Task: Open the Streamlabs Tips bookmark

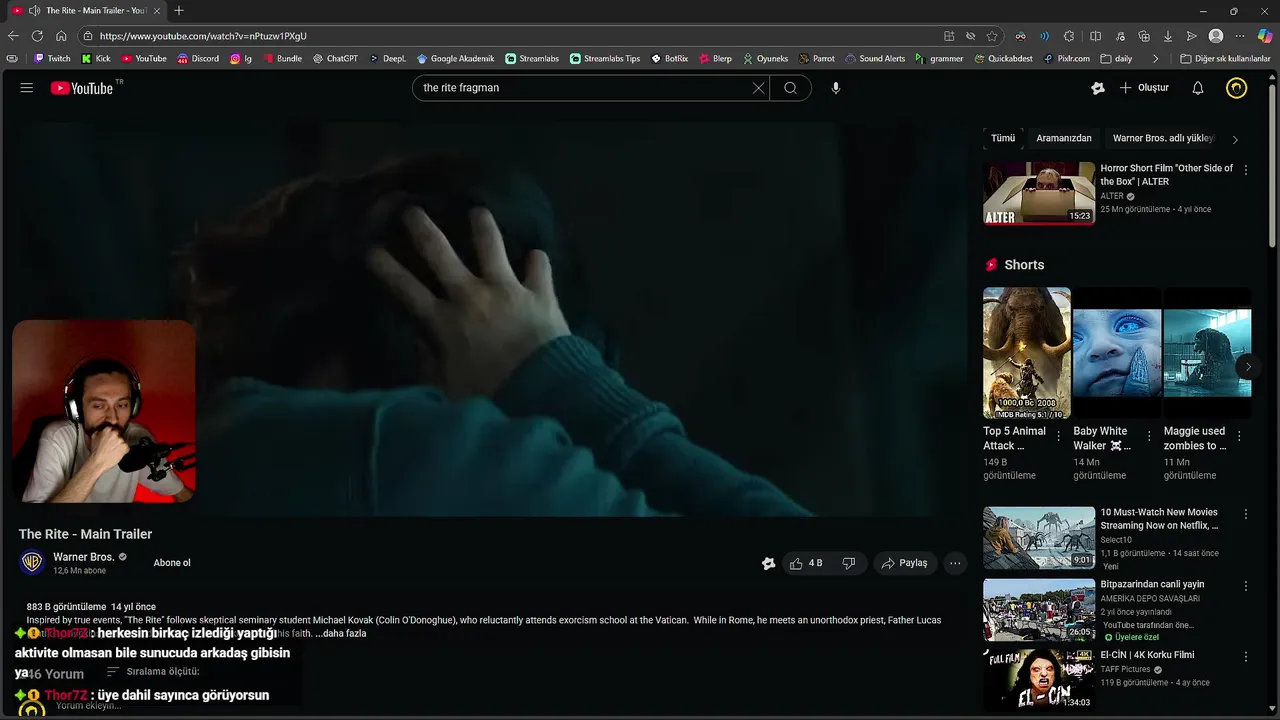Action: 605,59
